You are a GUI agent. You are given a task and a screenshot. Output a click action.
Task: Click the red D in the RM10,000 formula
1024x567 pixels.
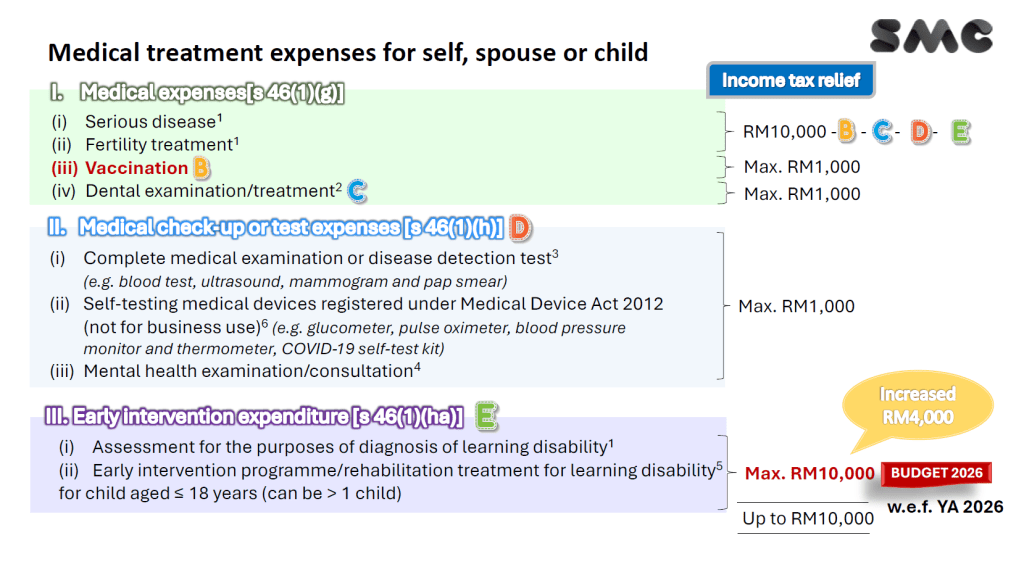click(x=920, y=131)
